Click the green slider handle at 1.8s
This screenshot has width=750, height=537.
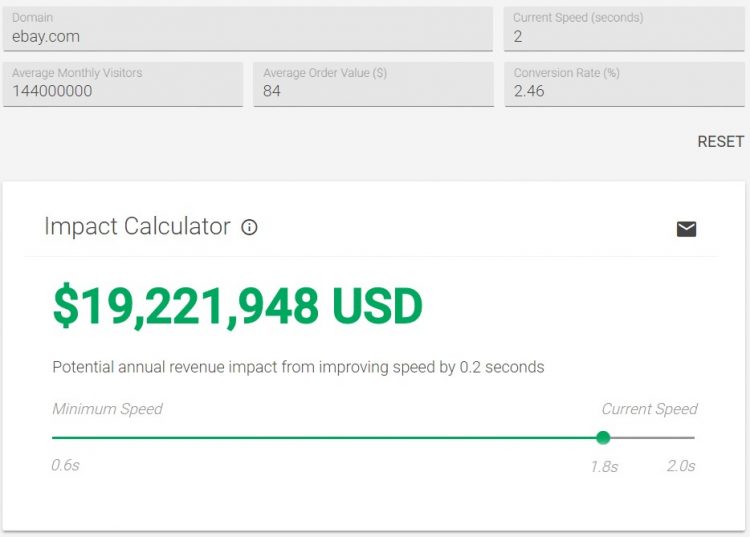[603, 437]
